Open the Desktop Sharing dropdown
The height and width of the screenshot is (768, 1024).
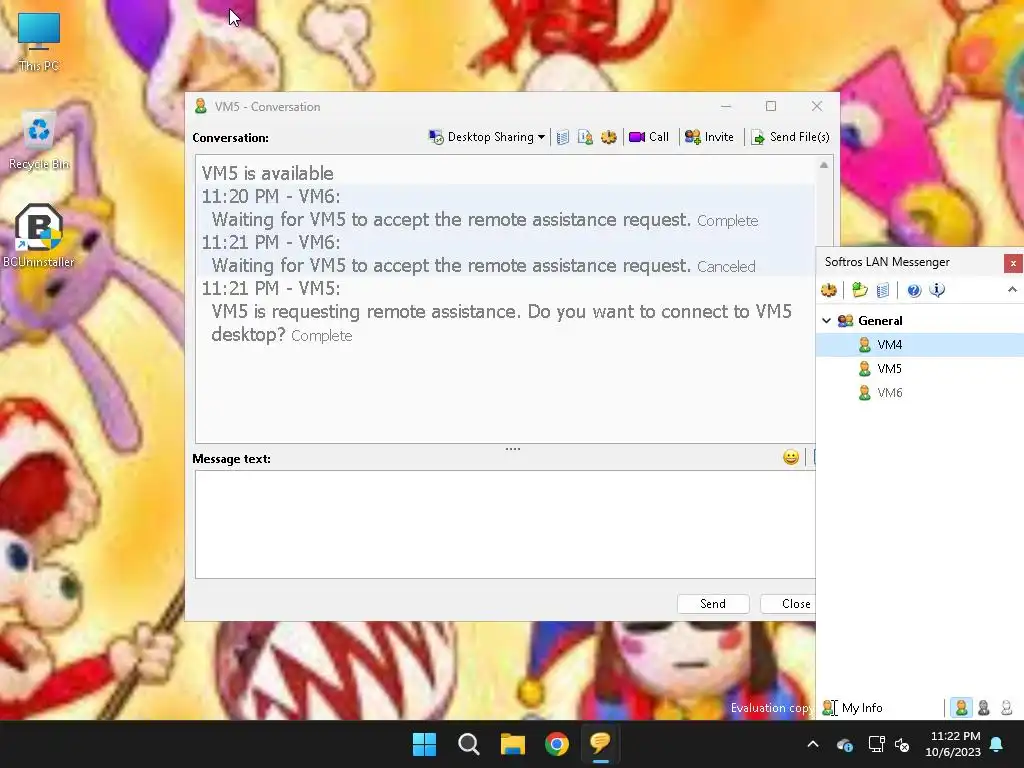click(x=487, y=137)
